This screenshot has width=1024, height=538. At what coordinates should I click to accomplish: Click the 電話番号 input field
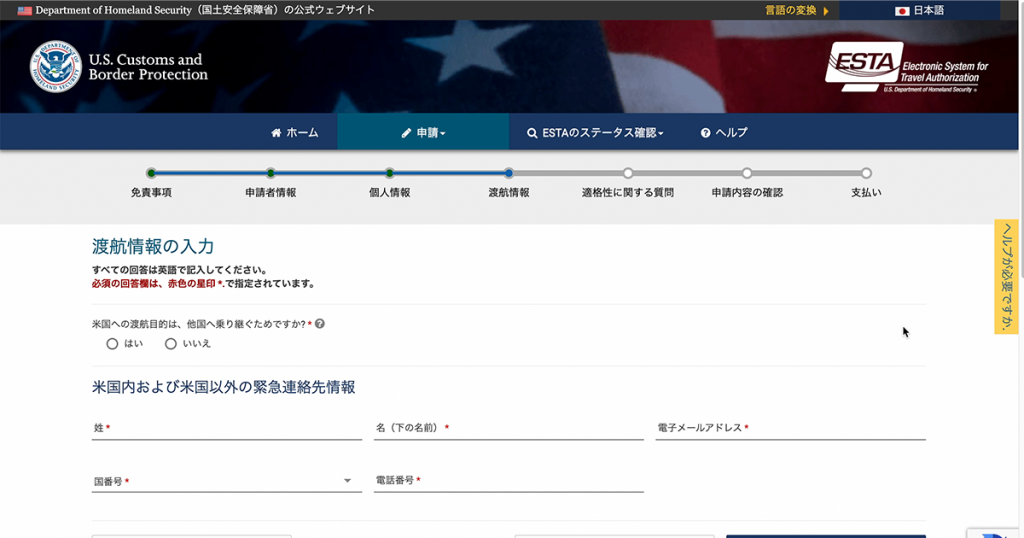pyautogui.click(x=508, y=481)
